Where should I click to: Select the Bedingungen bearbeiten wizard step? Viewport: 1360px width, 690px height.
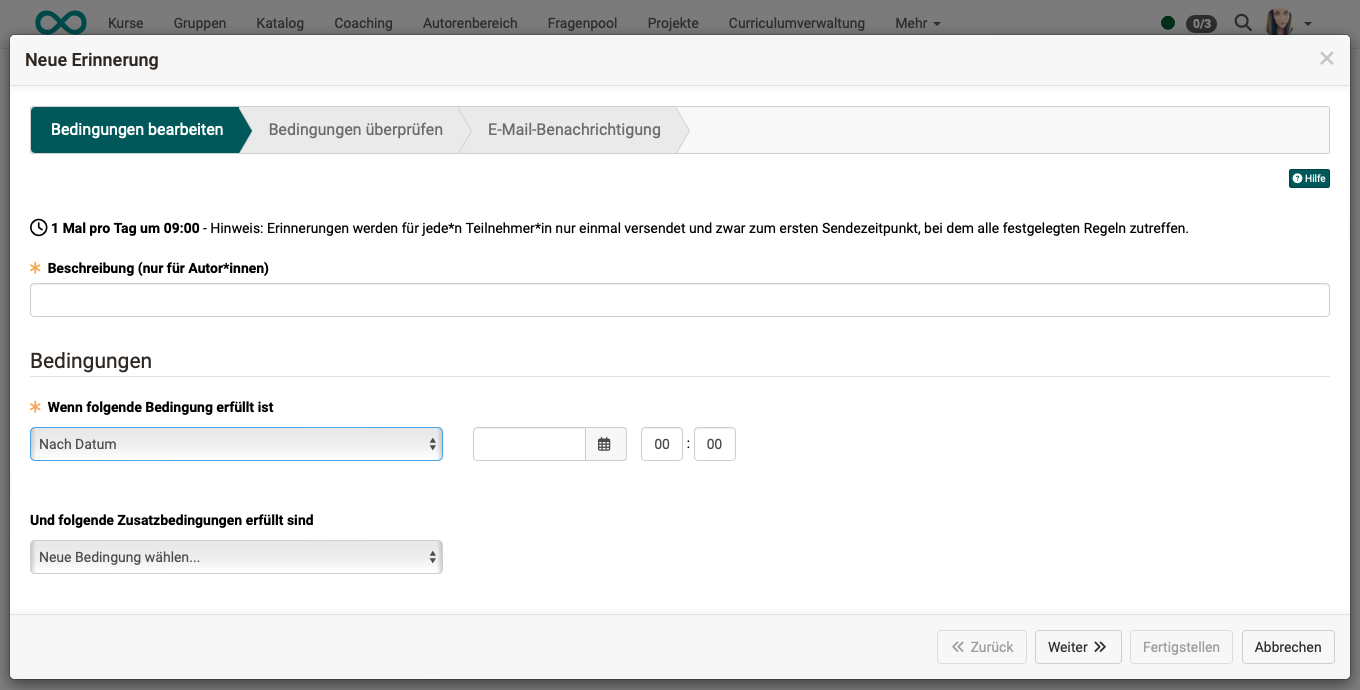point(137,130)
